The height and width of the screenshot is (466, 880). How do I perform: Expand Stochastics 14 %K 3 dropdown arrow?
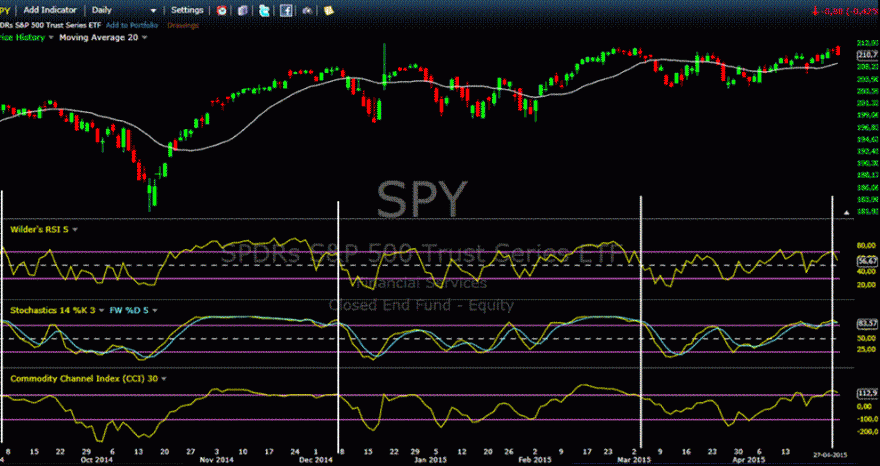click(104, 310)
